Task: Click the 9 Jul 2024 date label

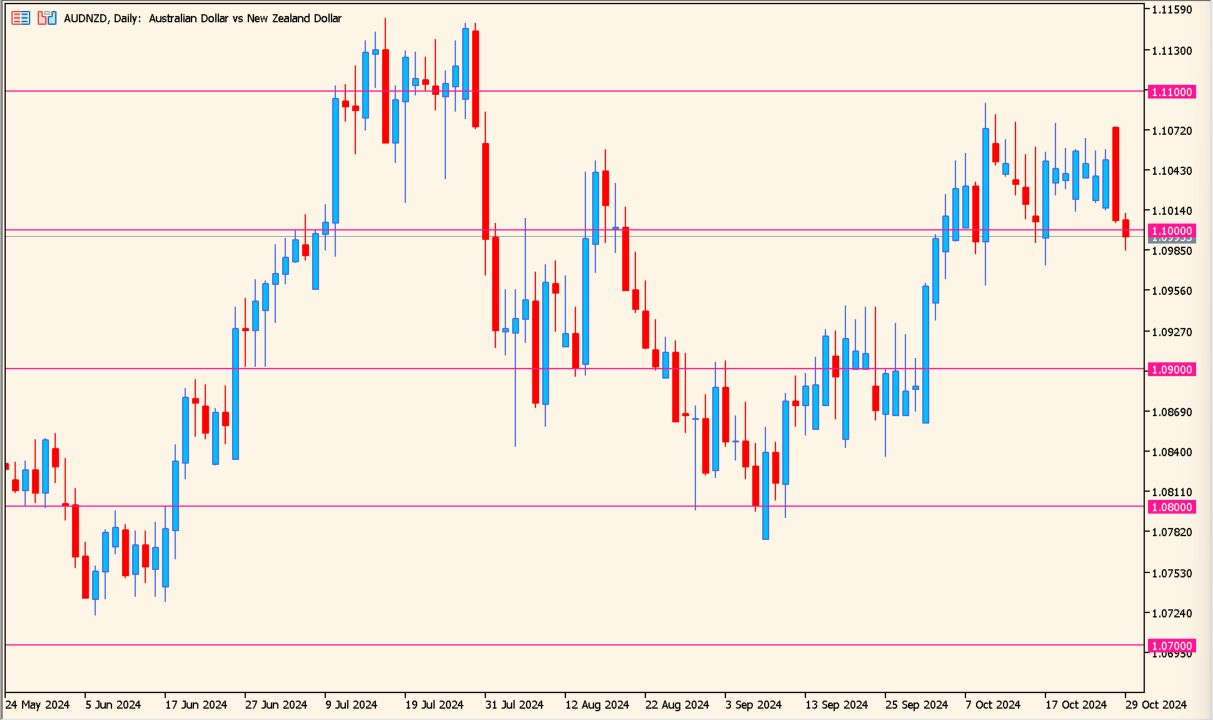Action: (351, 704)
